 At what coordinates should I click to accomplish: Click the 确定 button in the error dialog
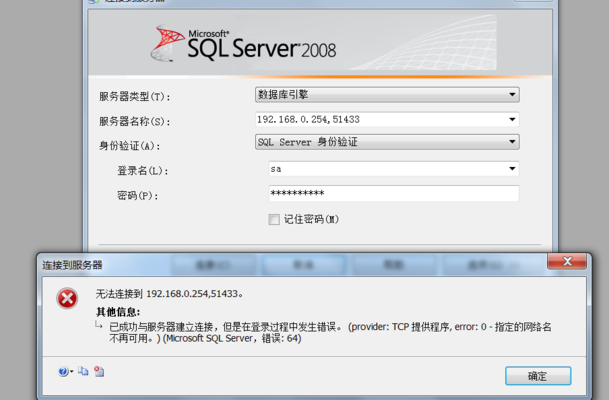[x=538, y=376]
